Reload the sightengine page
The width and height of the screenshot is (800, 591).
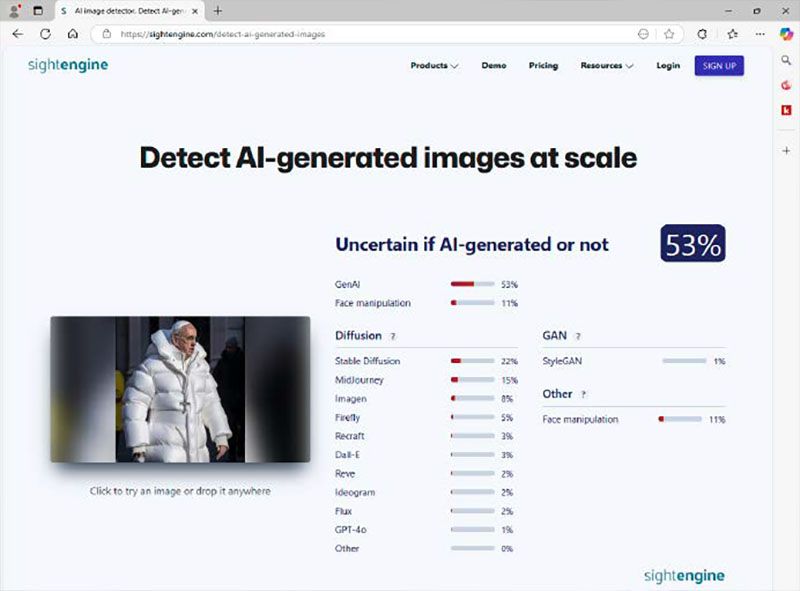coord(45,34)
